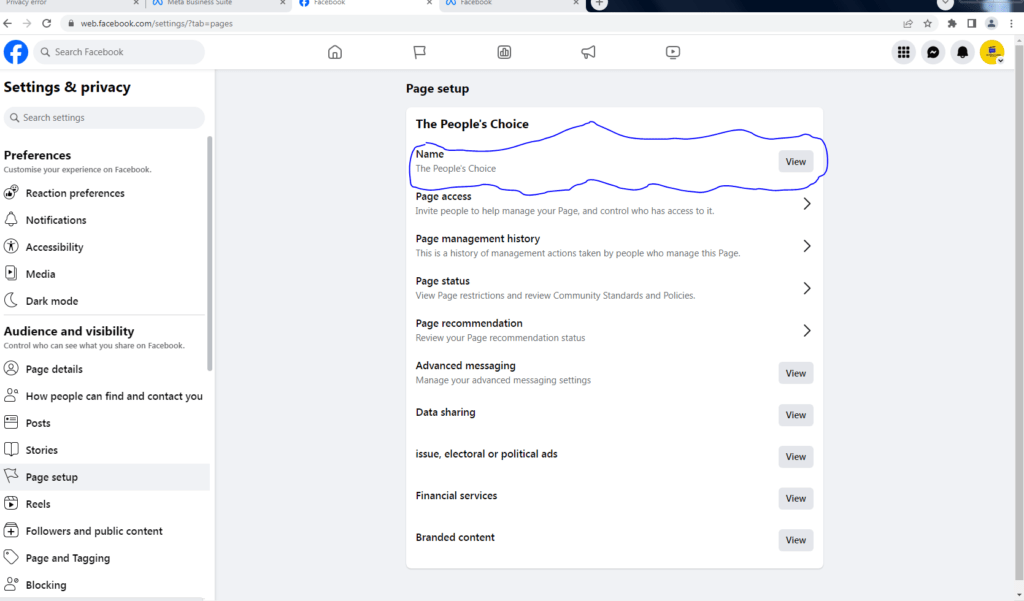Click the Search Facebook field
Screen dimensions: 1024x601
click(x=119, y=52)
